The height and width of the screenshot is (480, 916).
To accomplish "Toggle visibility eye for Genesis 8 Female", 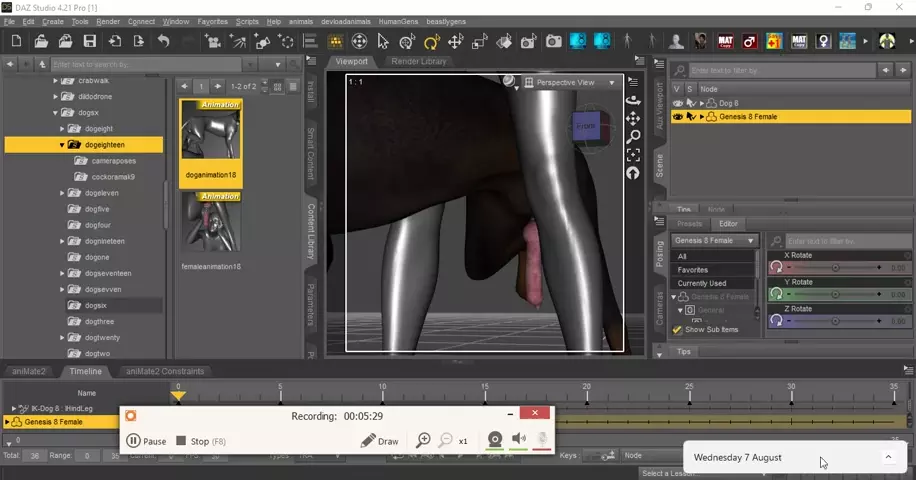I will 678,117.
